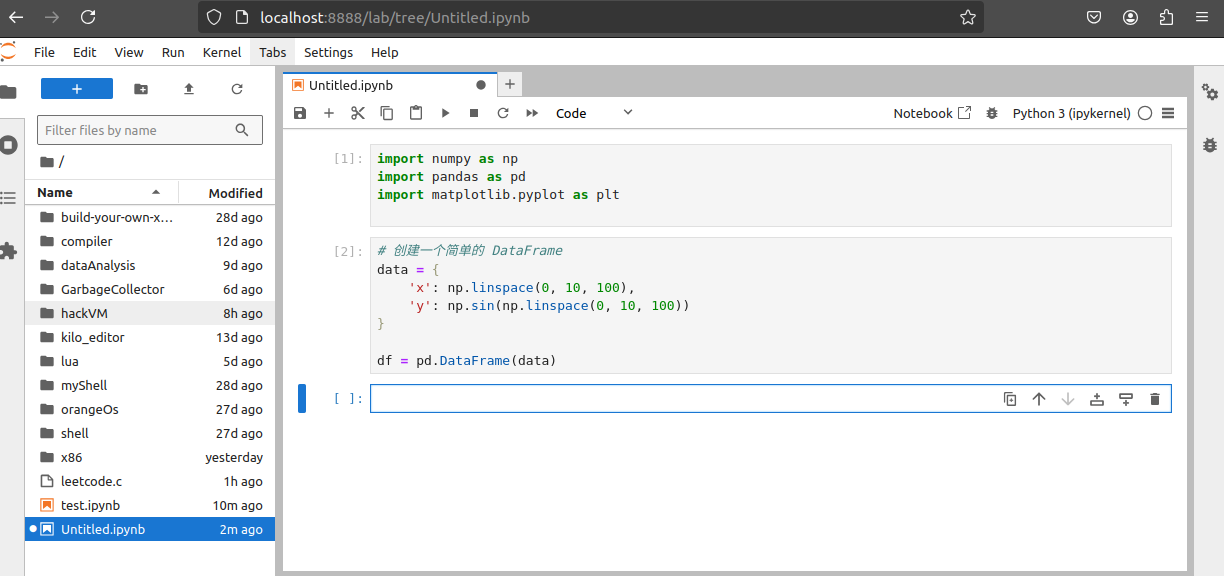Click the Python 3 (ipykernel) kernel name

click(x=1071, y=113)
